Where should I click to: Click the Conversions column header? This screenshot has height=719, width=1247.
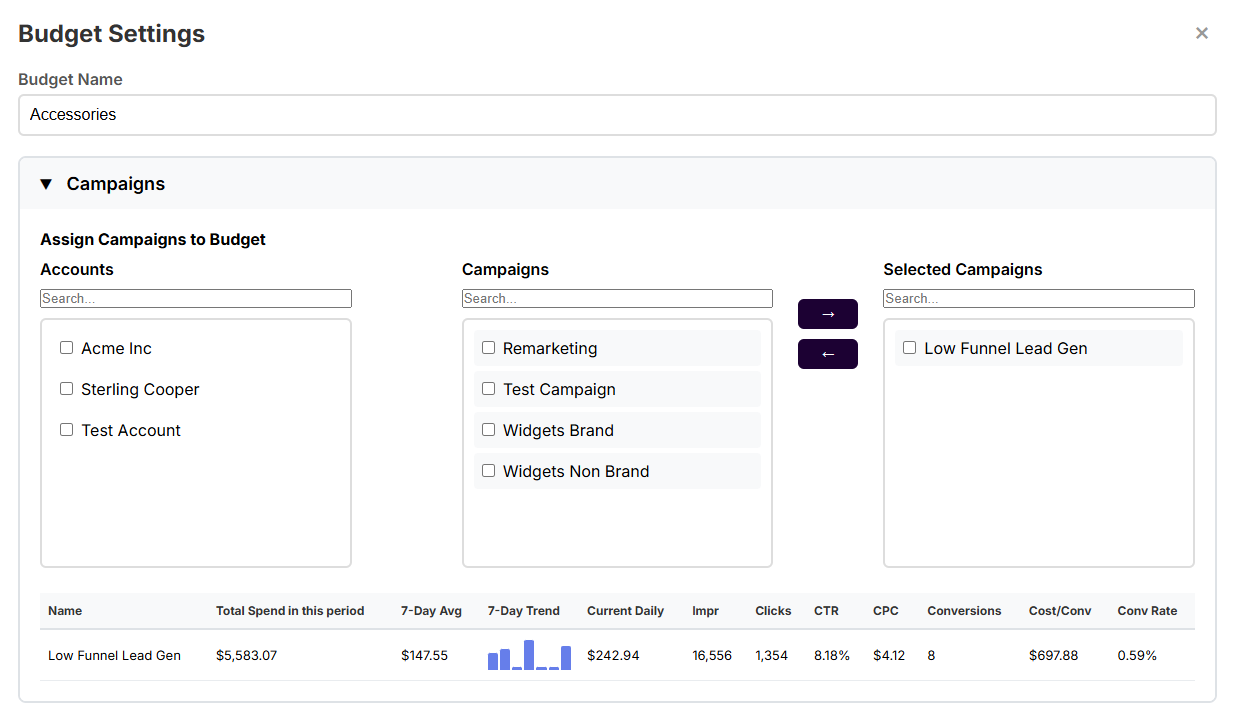coord(963,610)
